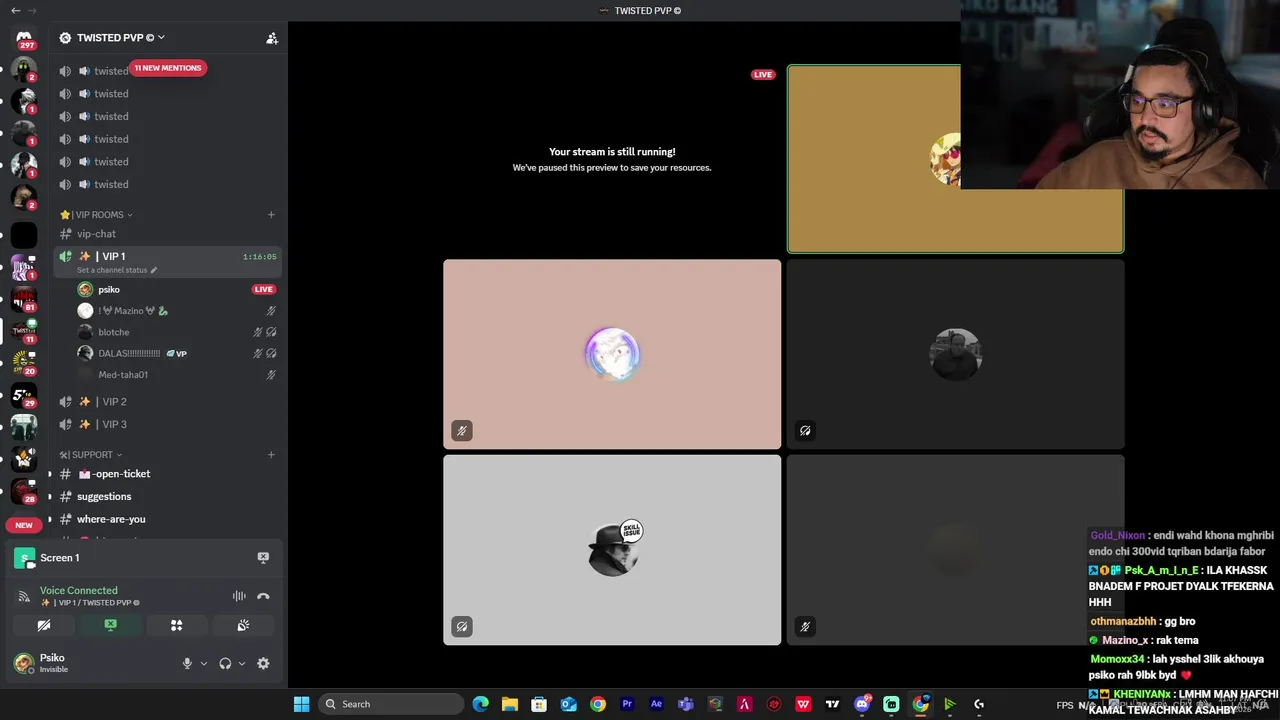Image resolution: width=1280 pixels, height=720 pixels.
Task: Open the soundboard icon
Action: pyautogui.click(x=243, y=625)
